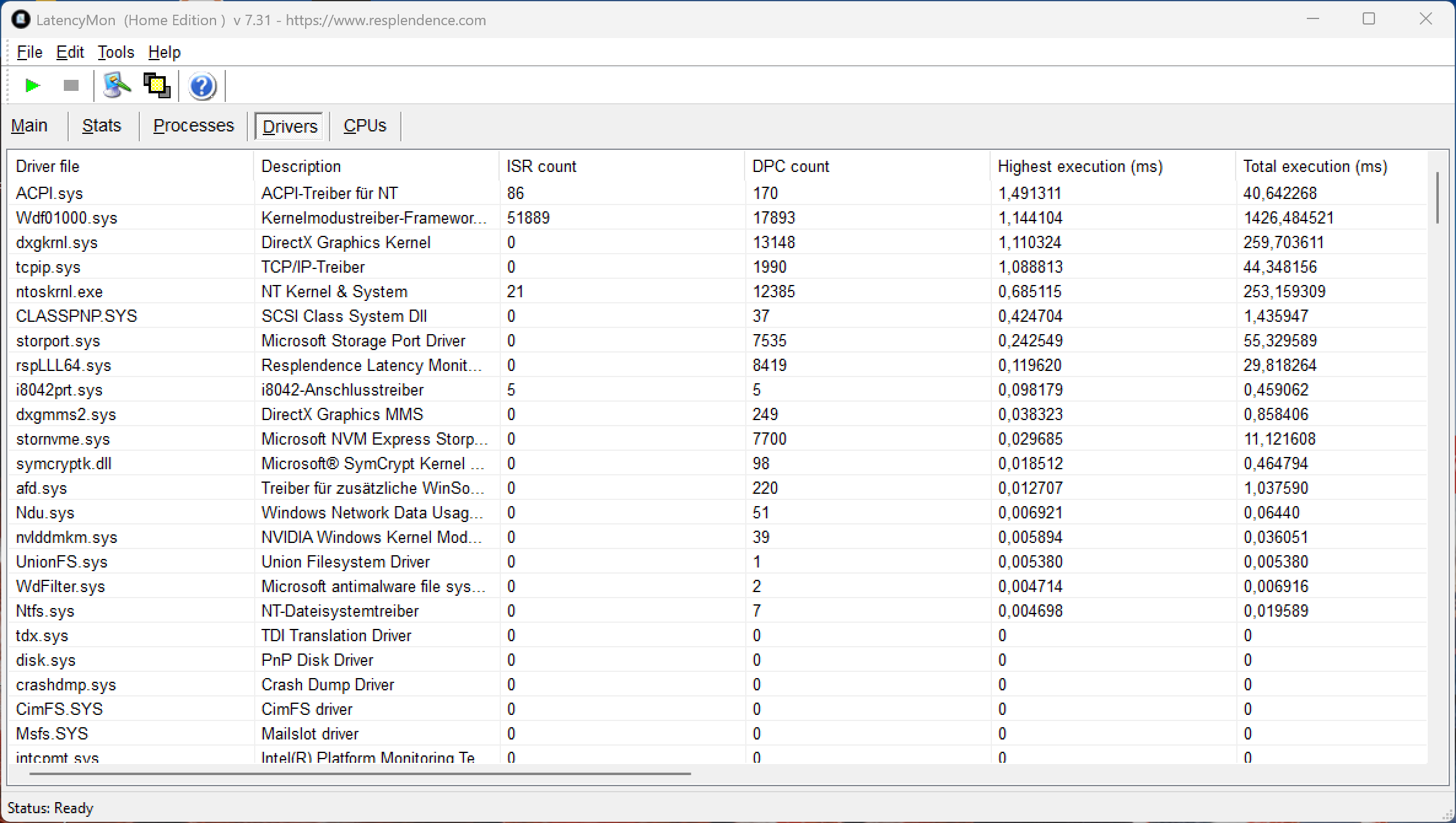Click the overlapping windows toolbar icon
This screenshot has width=1456, height=823.
tap(157, 85)
